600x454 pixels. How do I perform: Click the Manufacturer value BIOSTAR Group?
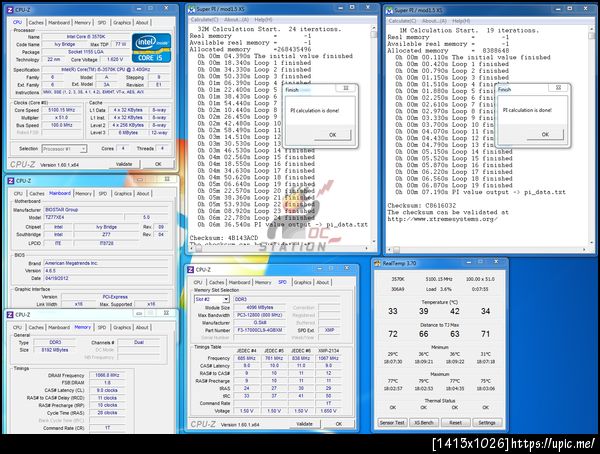[106, 210]
